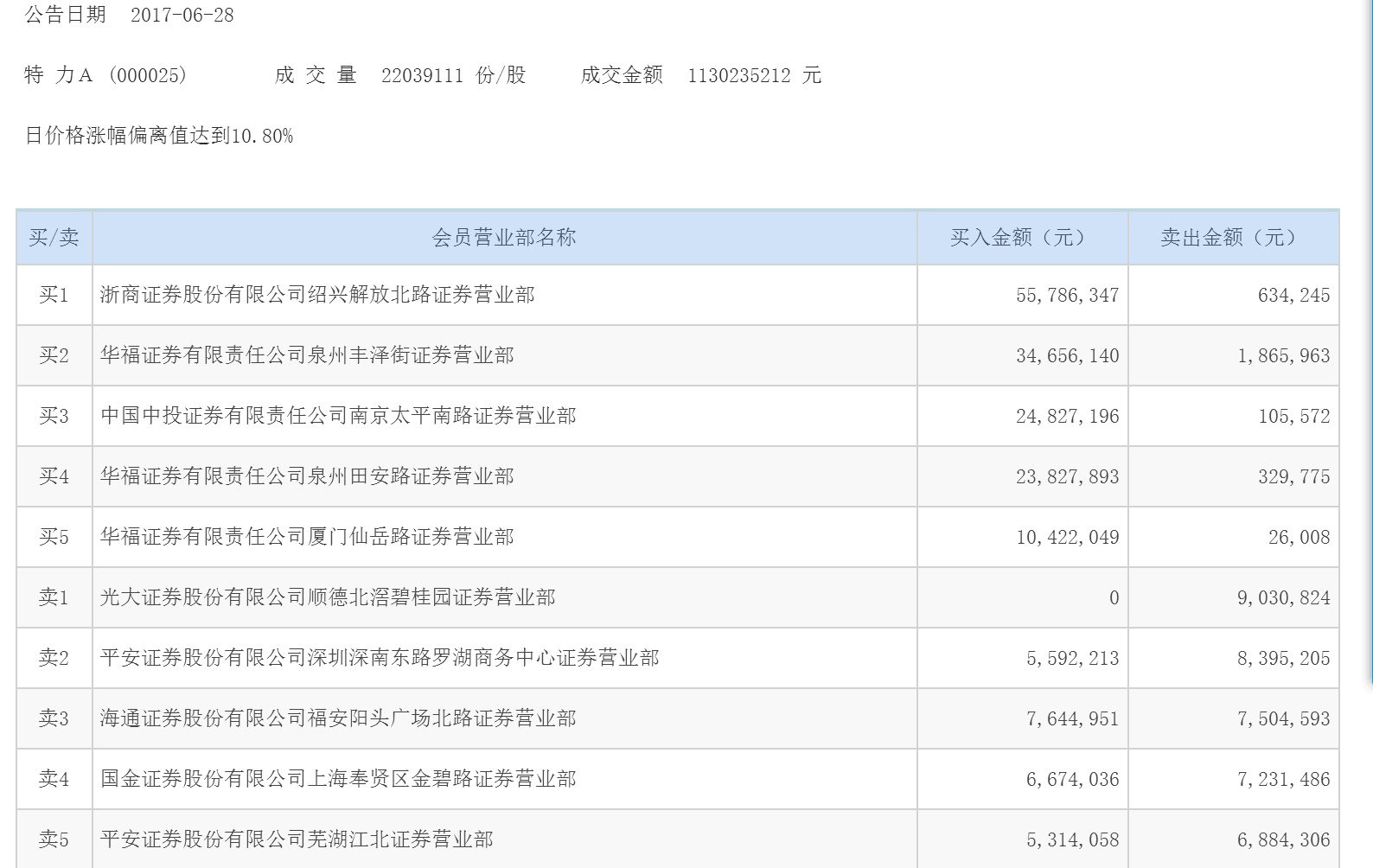Click the 买5 rank cell

[x=54, y=537]
